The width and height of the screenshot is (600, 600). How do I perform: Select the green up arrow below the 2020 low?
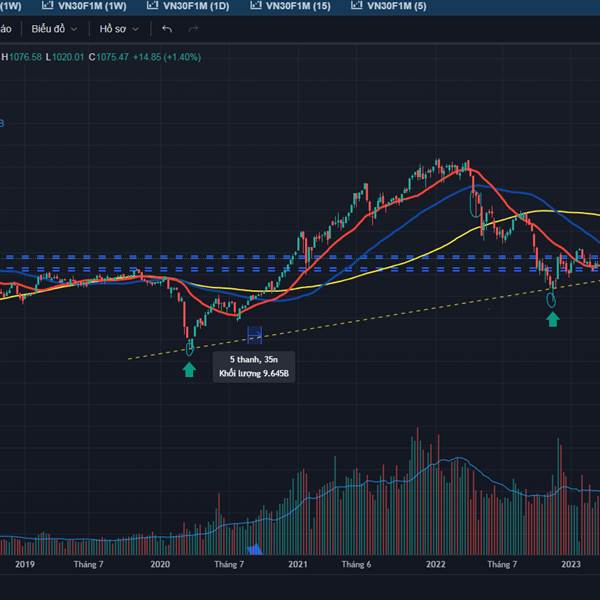coord(189,370)
